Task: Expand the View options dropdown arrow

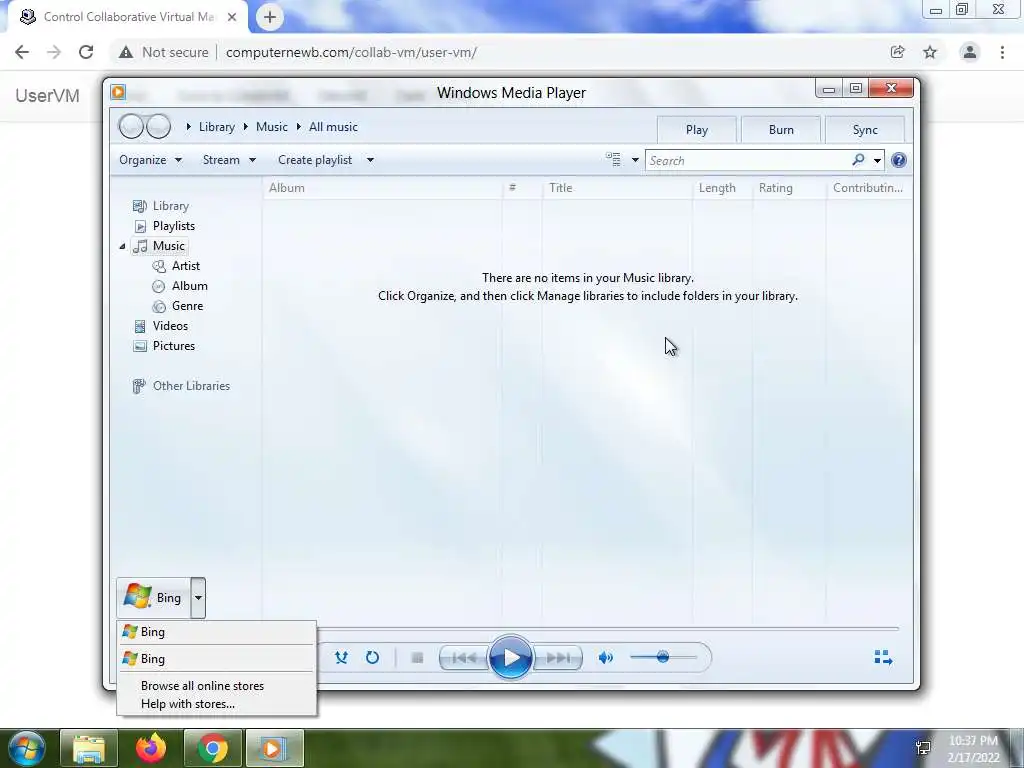Action: (635, 160)
